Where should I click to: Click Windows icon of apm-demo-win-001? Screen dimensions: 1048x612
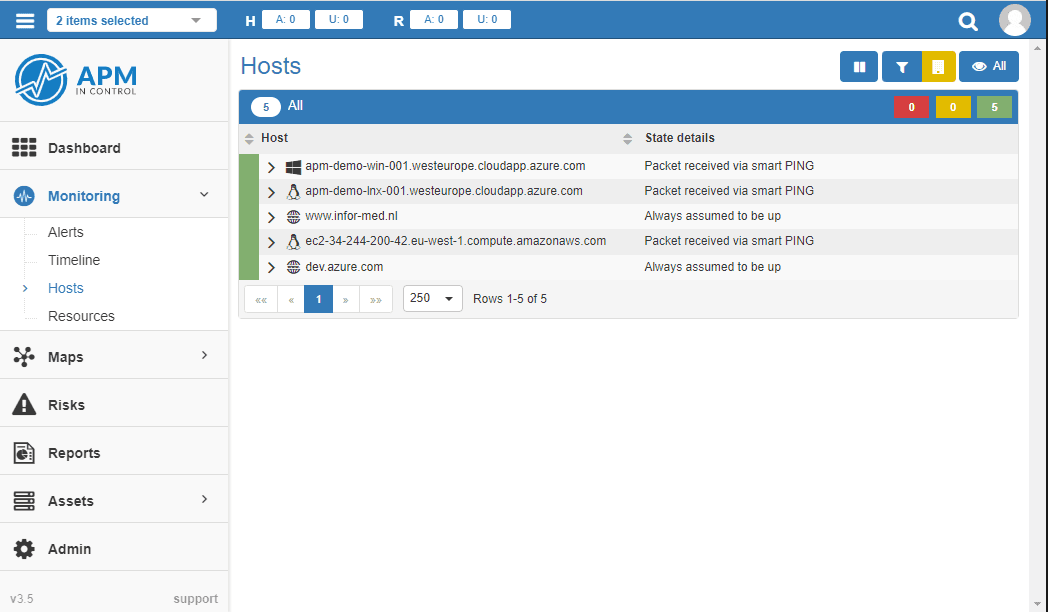click(x=293, y=167)
